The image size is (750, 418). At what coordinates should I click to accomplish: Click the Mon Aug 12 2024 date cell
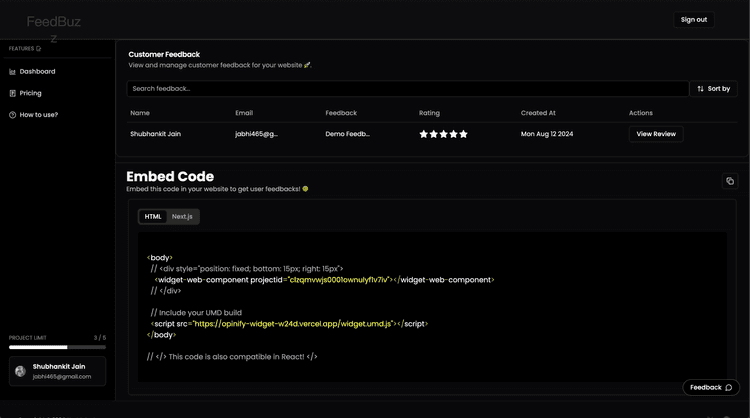click(x=547, y=134)
